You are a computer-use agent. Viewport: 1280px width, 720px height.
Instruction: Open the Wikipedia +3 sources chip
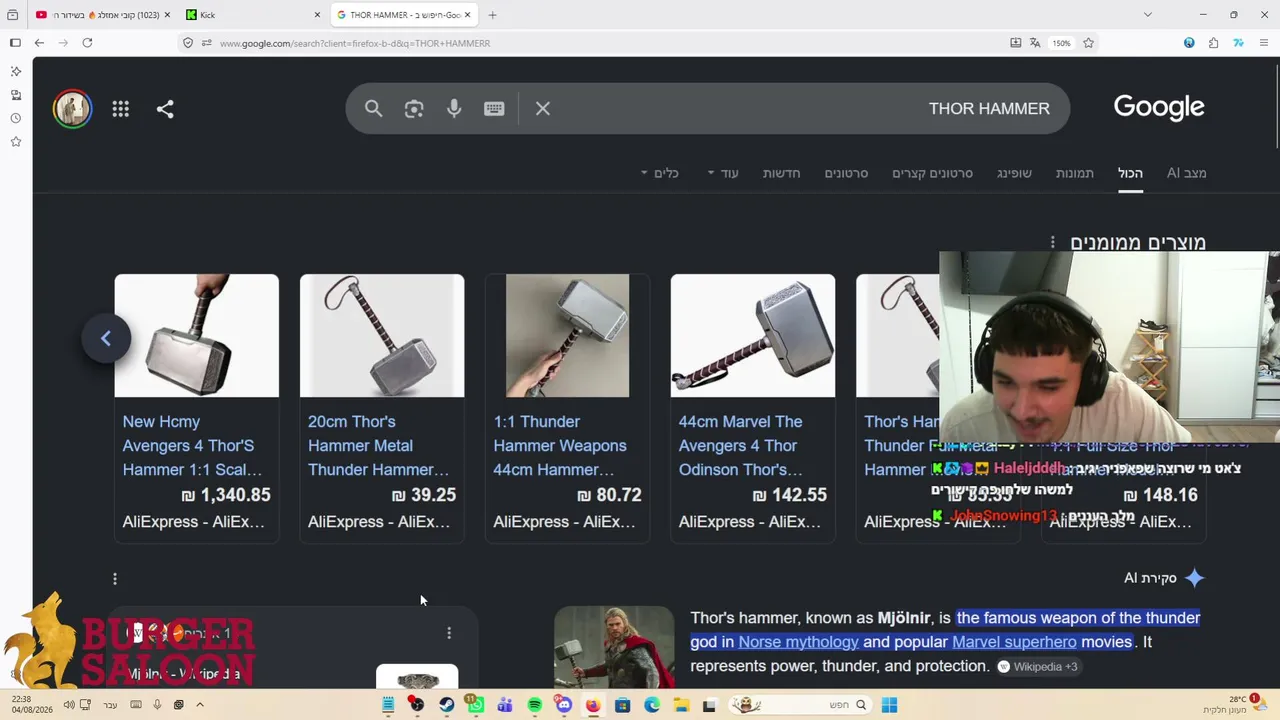1037,667
